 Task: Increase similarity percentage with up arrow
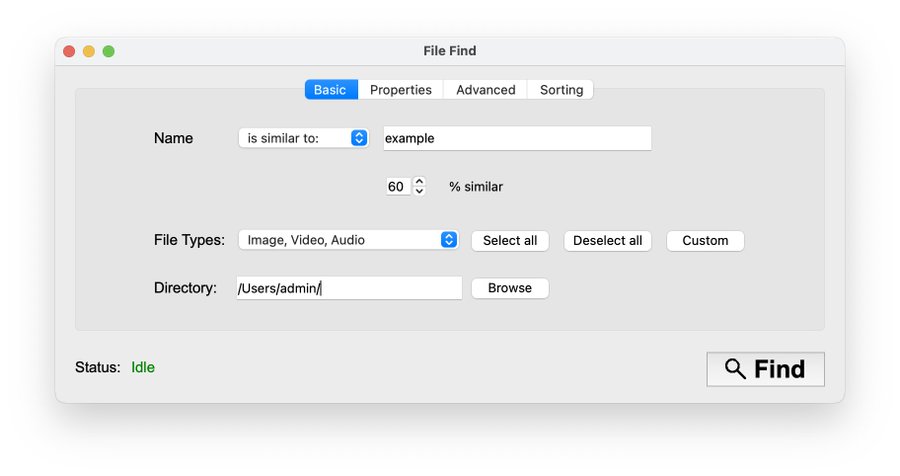(419, 182)
